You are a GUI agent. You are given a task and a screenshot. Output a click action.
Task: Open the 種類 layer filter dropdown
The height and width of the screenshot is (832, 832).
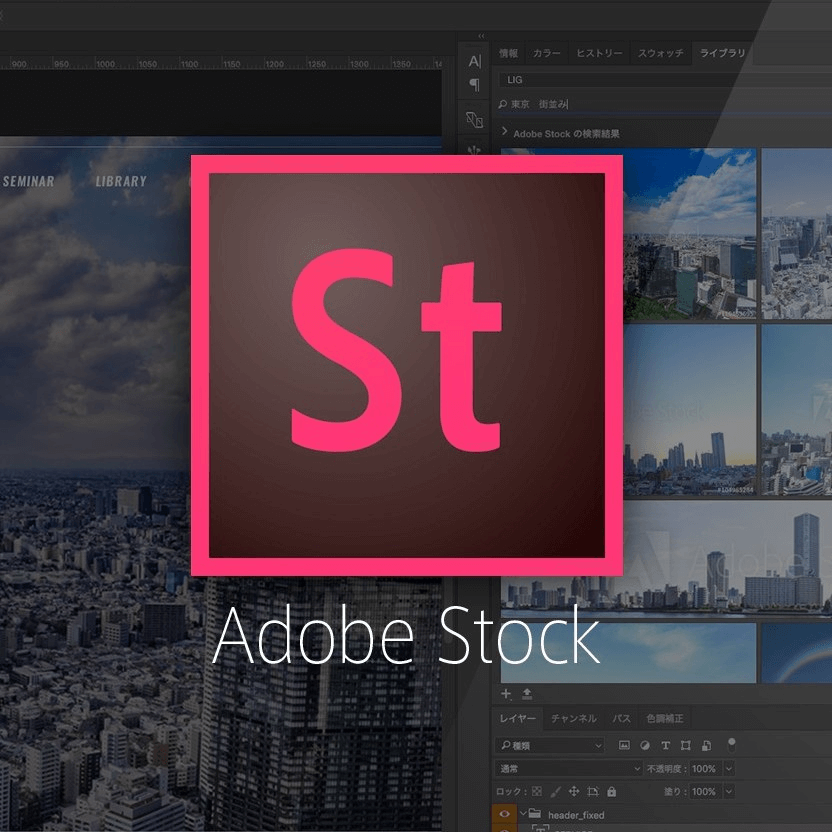coord(550,746)
